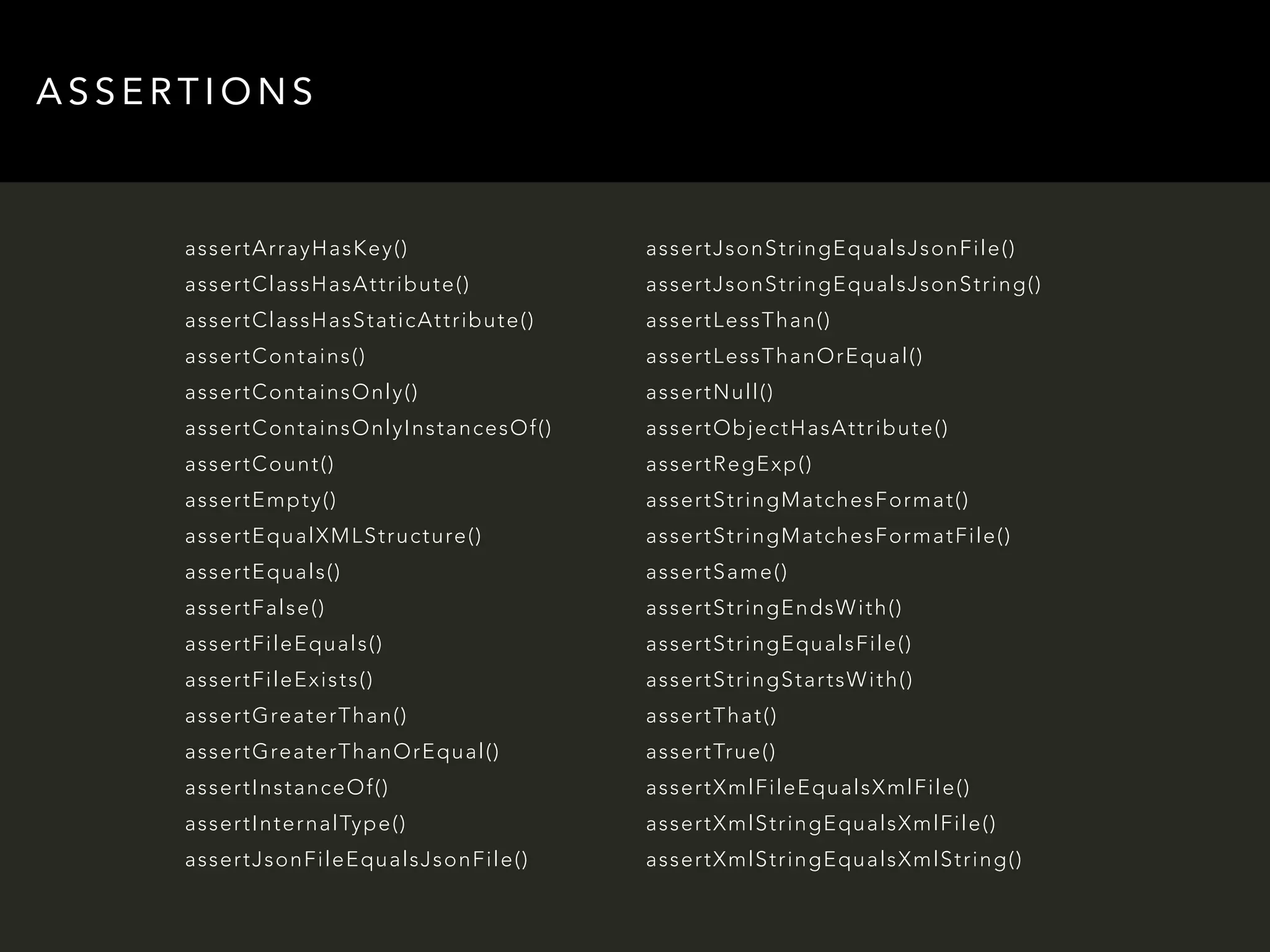Click the assertInternalType() line
Viewport: 1270px width, 952px height.
click(x=295, y=824)
